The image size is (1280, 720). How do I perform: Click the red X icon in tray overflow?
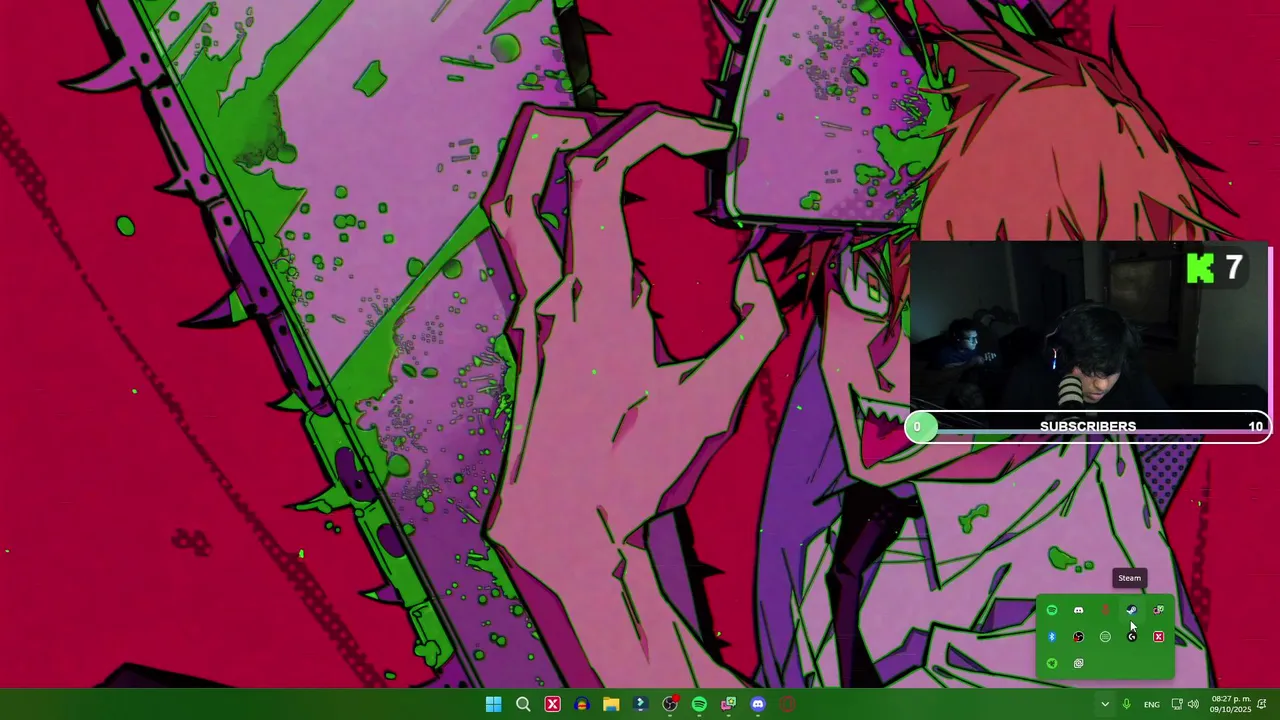click(x=1158, y=637)
